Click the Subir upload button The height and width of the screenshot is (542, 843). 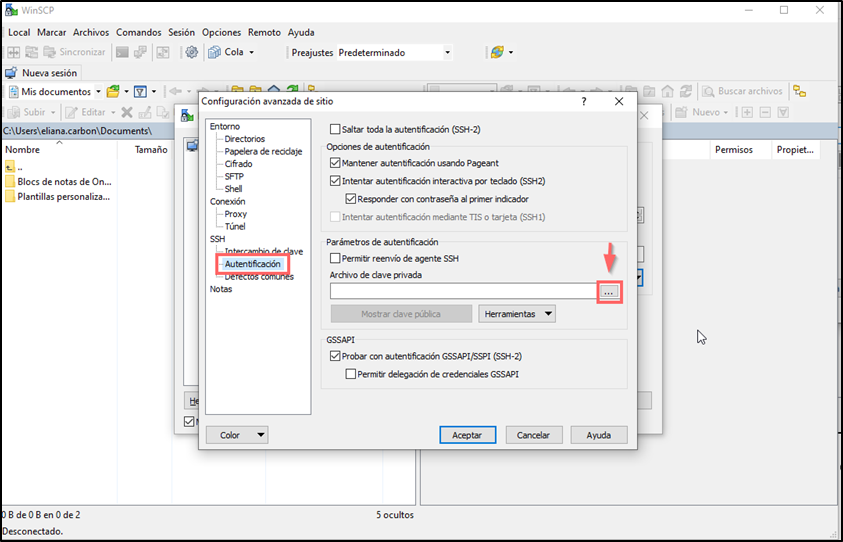(33, 112)
